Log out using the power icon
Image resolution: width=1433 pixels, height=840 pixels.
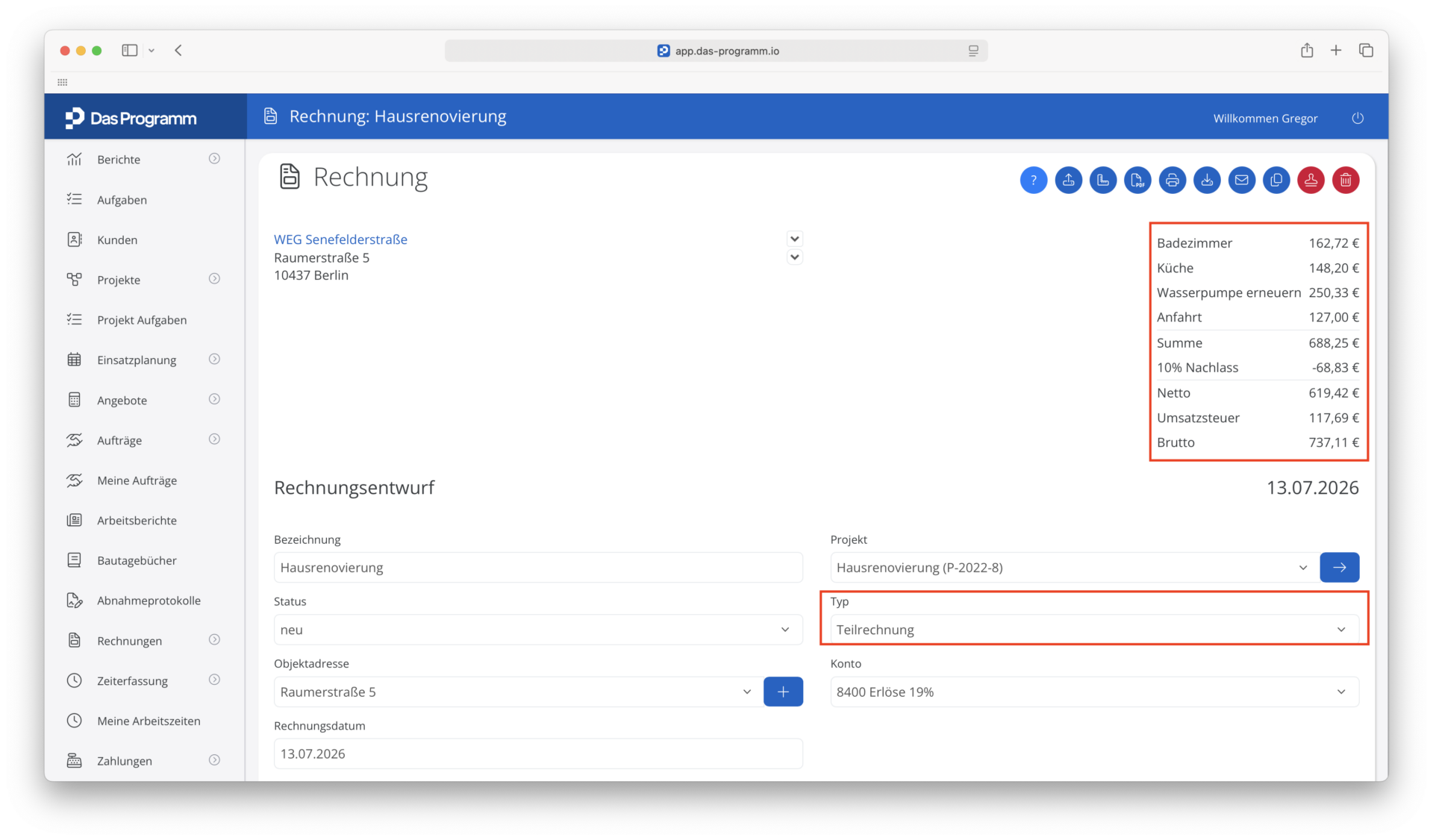point(1358,118)
